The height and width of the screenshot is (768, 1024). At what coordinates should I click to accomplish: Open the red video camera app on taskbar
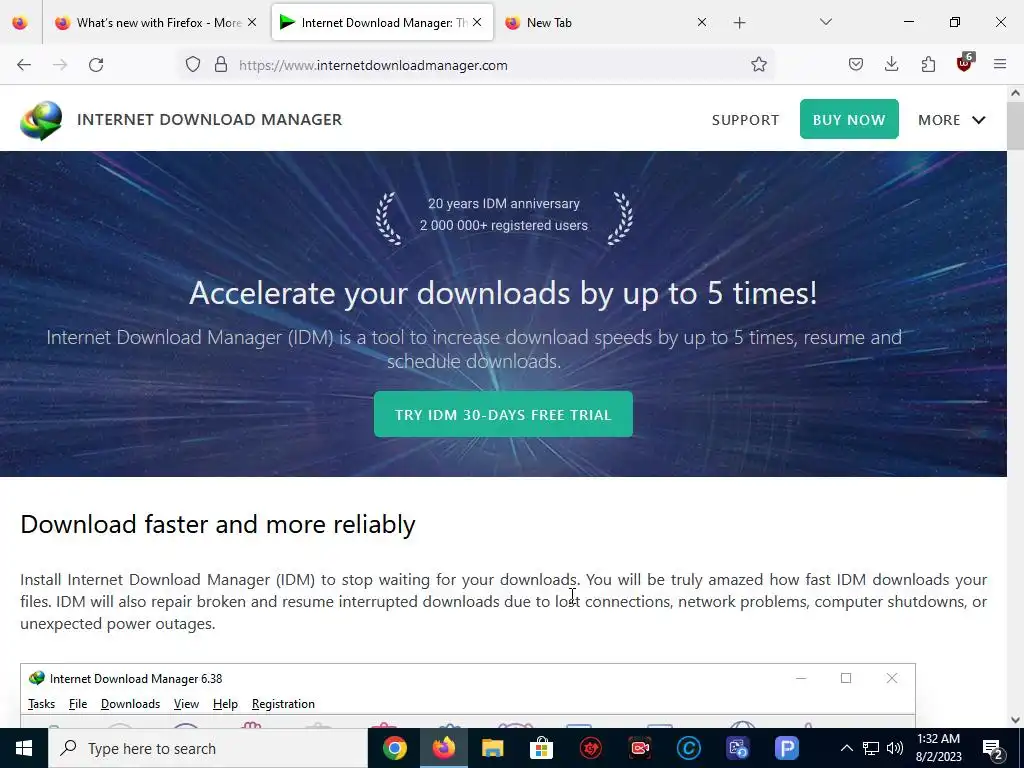(639, 748)
